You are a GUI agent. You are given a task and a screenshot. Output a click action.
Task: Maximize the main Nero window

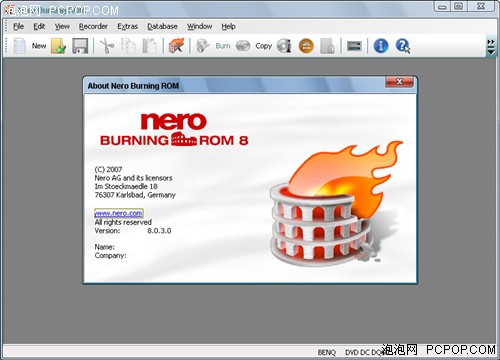tap(459, 7)
